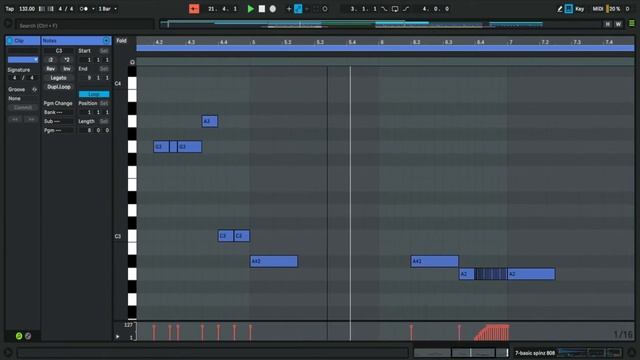Screen dimensions: 640x360
Task: Click the green Clip box selector icon
Action: pos(19,336)
